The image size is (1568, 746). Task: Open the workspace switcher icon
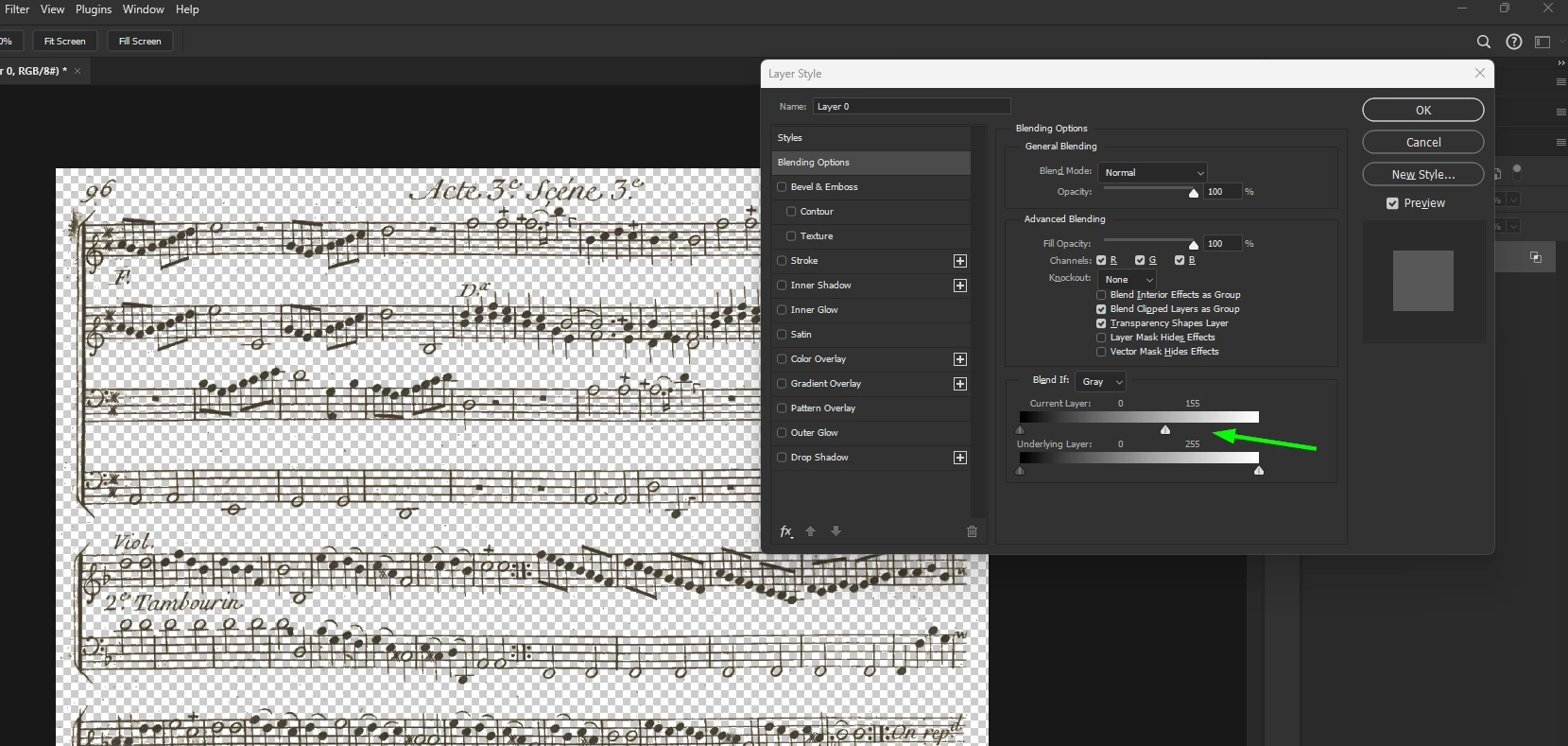[x=1542, y=42]
